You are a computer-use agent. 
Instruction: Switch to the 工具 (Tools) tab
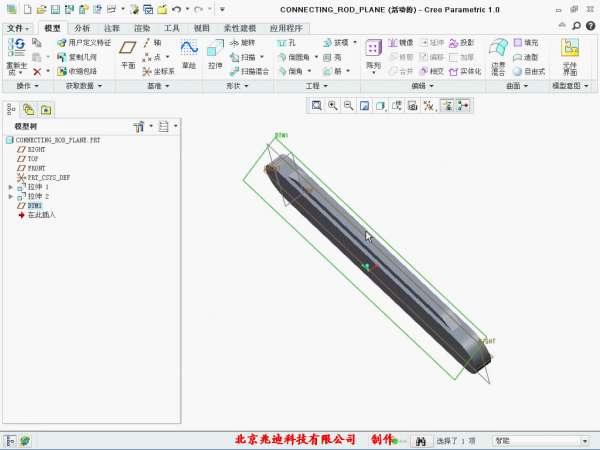click(x=172, y=28)
